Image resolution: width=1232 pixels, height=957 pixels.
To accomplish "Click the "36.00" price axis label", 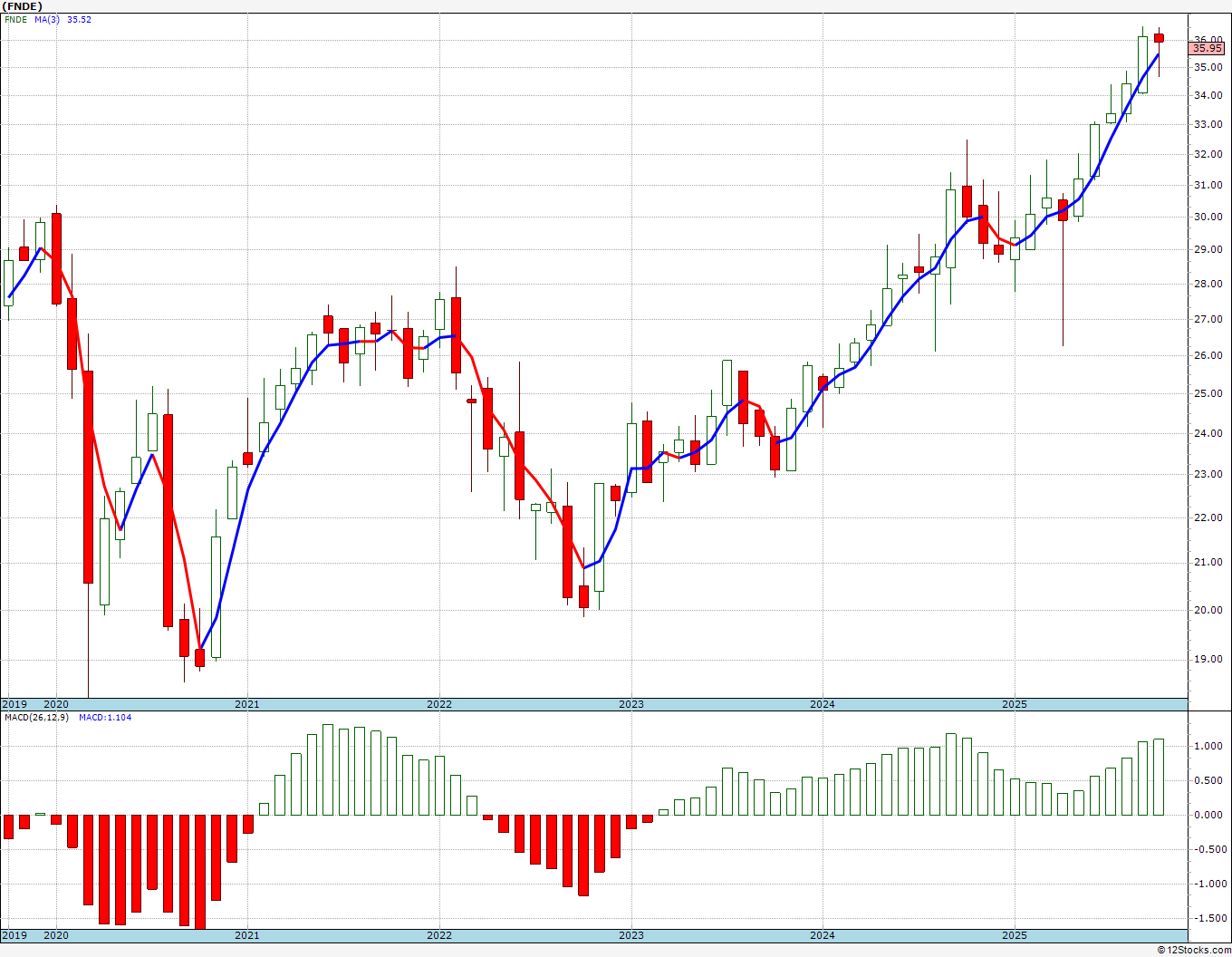I will 1208,40.
